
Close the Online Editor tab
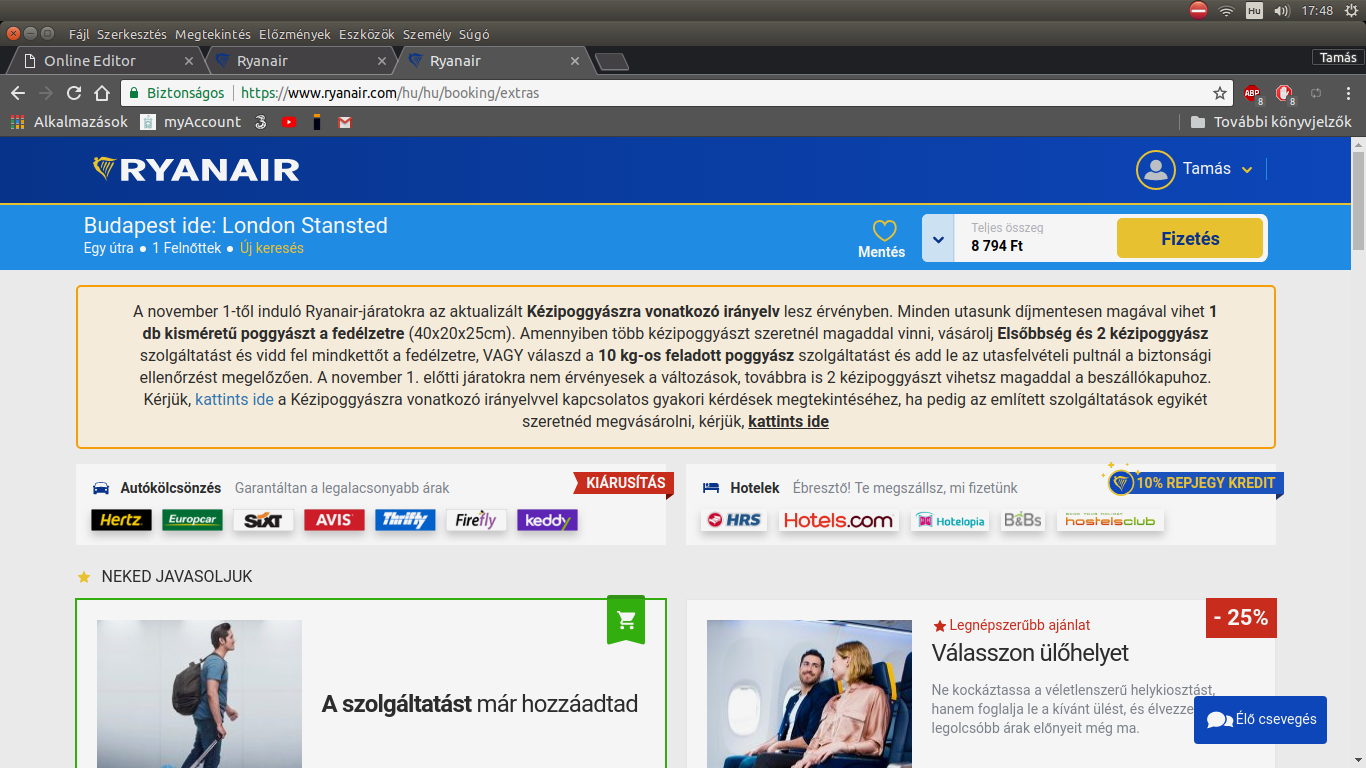[187, 61]
